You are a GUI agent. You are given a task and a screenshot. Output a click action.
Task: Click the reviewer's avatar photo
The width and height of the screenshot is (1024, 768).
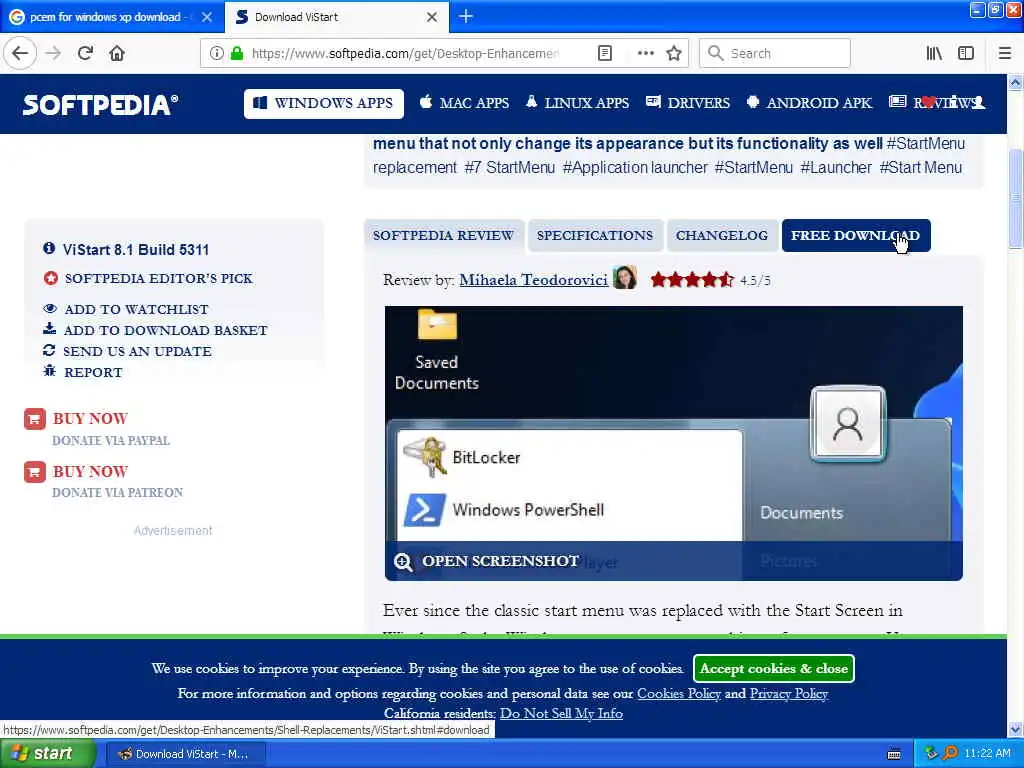[x=625, y=278]
